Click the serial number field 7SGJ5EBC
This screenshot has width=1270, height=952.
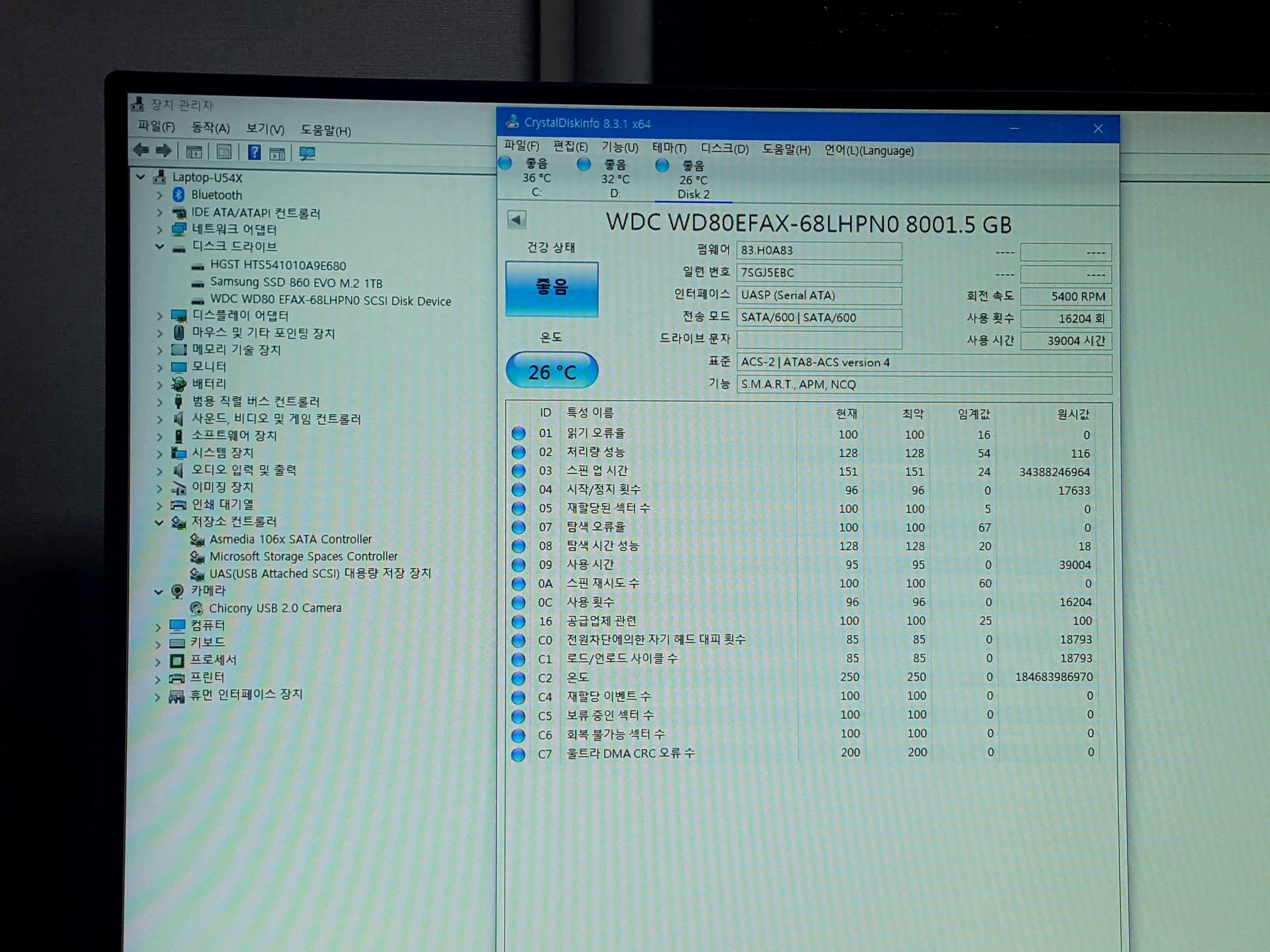click(819, 273)
